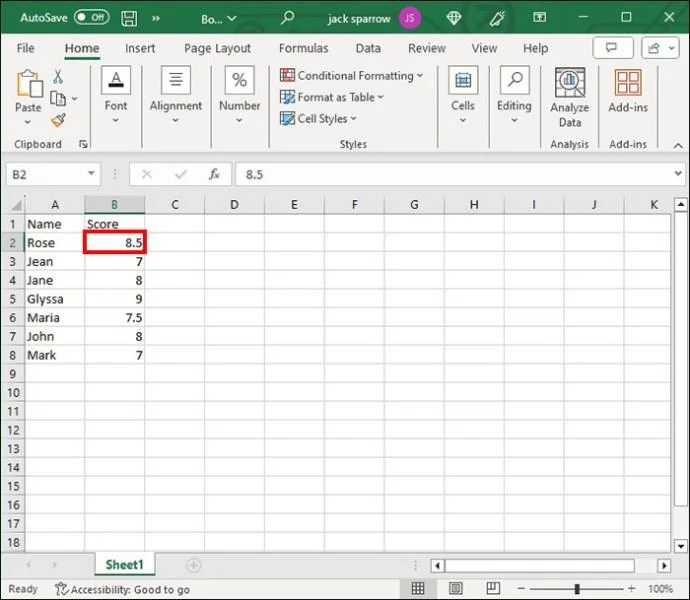Click the Cut scissors icon
Viewport: 690px width, 600px height.
58,76
